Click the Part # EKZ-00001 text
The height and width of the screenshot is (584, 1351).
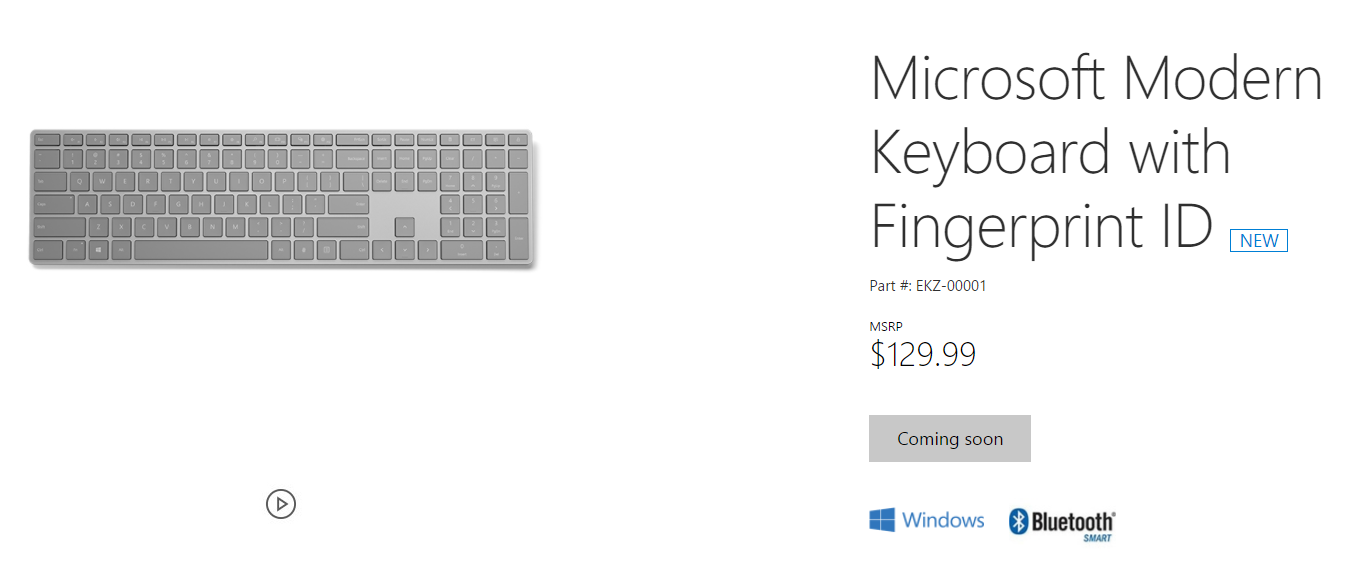pos(928,286)
